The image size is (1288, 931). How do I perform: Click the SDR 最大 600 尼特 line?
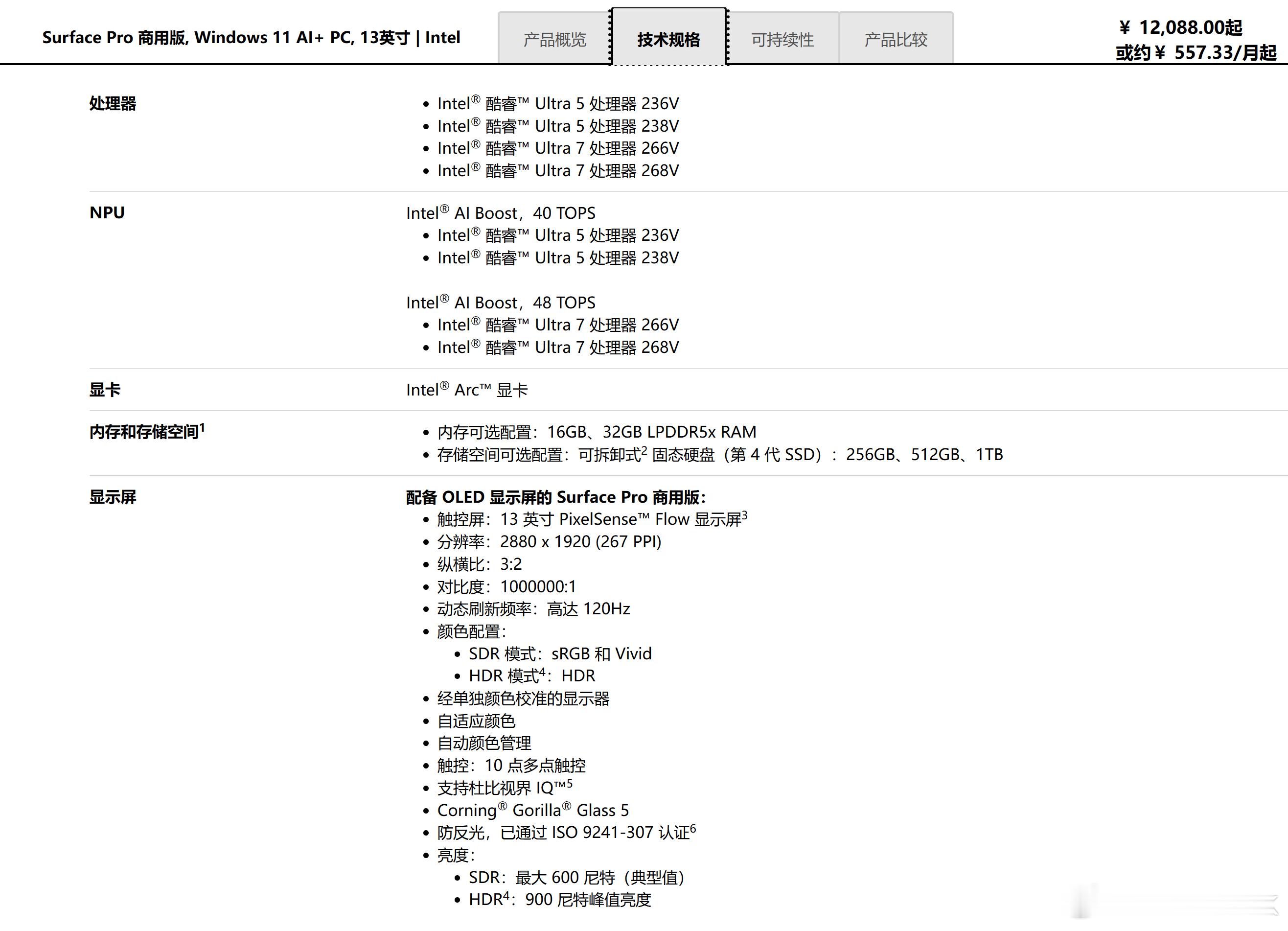pos(576,878)
